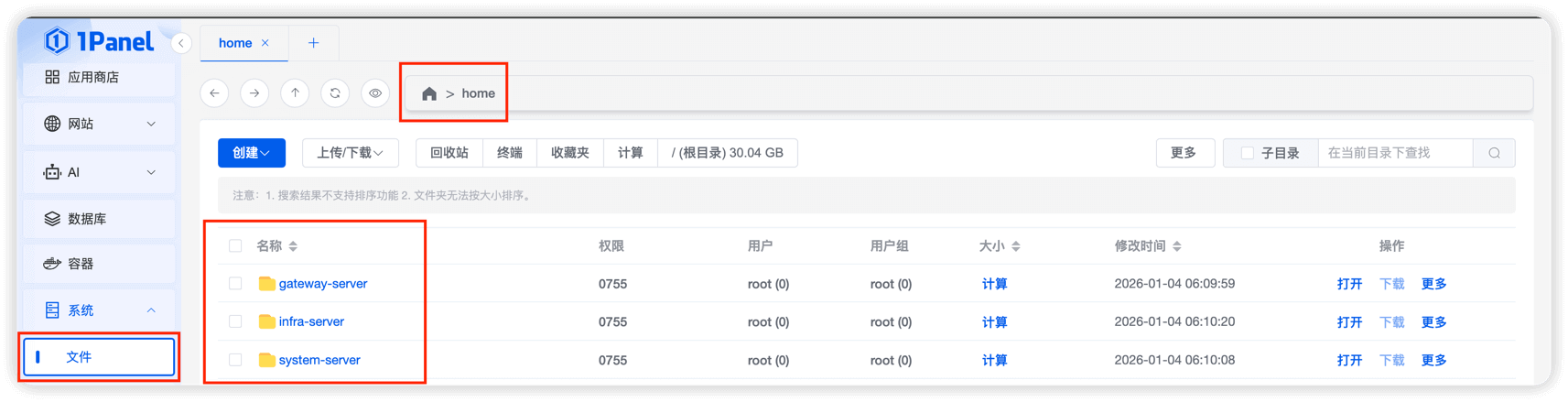
Task: Open the 上传/下载 dropdown
Action: (x=350, y=153)
